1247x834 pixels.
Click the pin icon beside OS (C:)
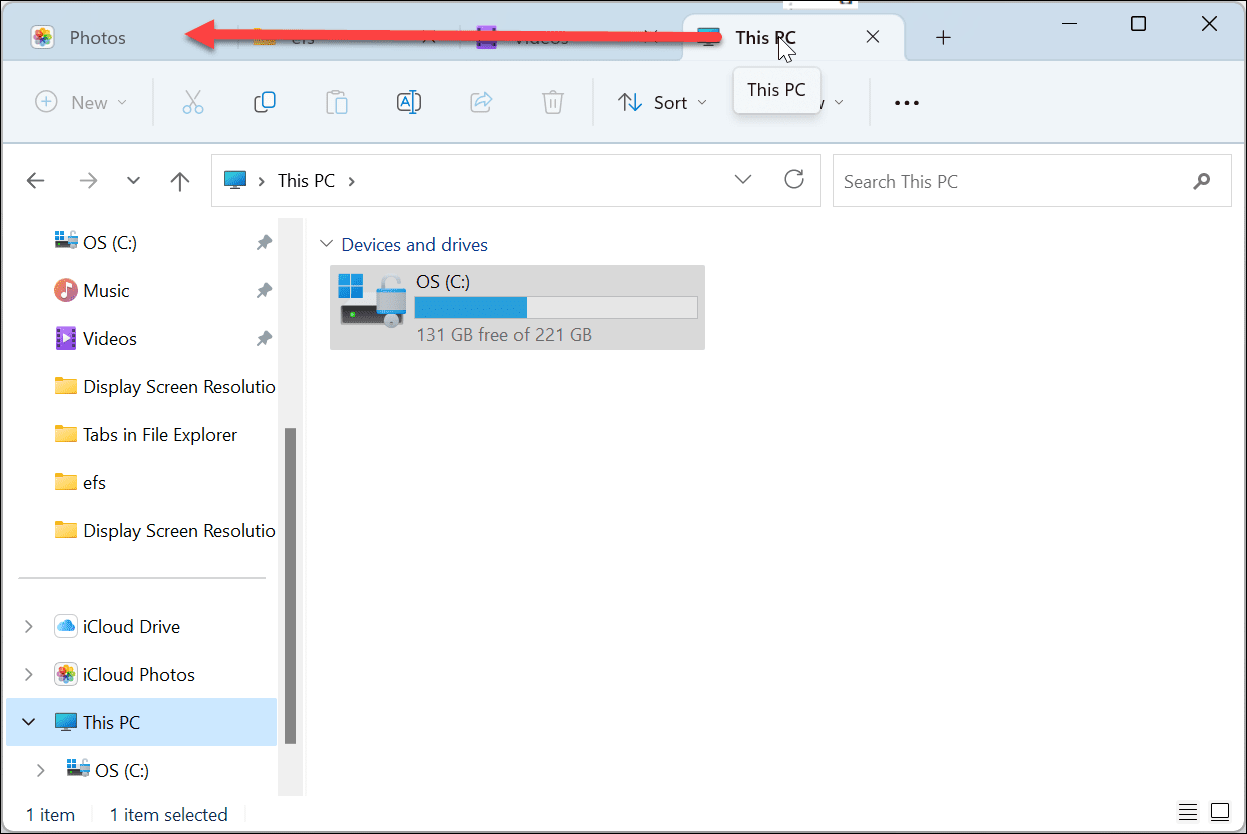(x=264, y=243)
